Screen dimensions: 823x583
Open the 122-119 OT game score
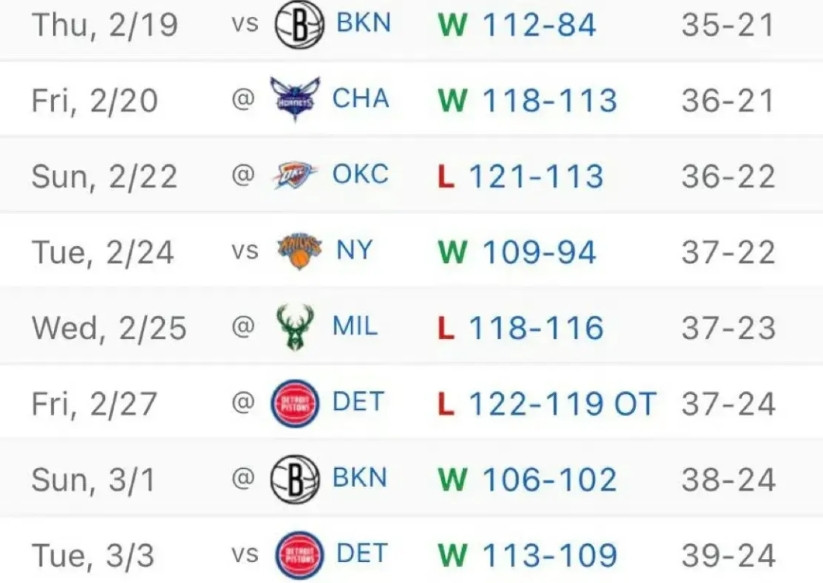pyautogui.click(x=562, y=404)
